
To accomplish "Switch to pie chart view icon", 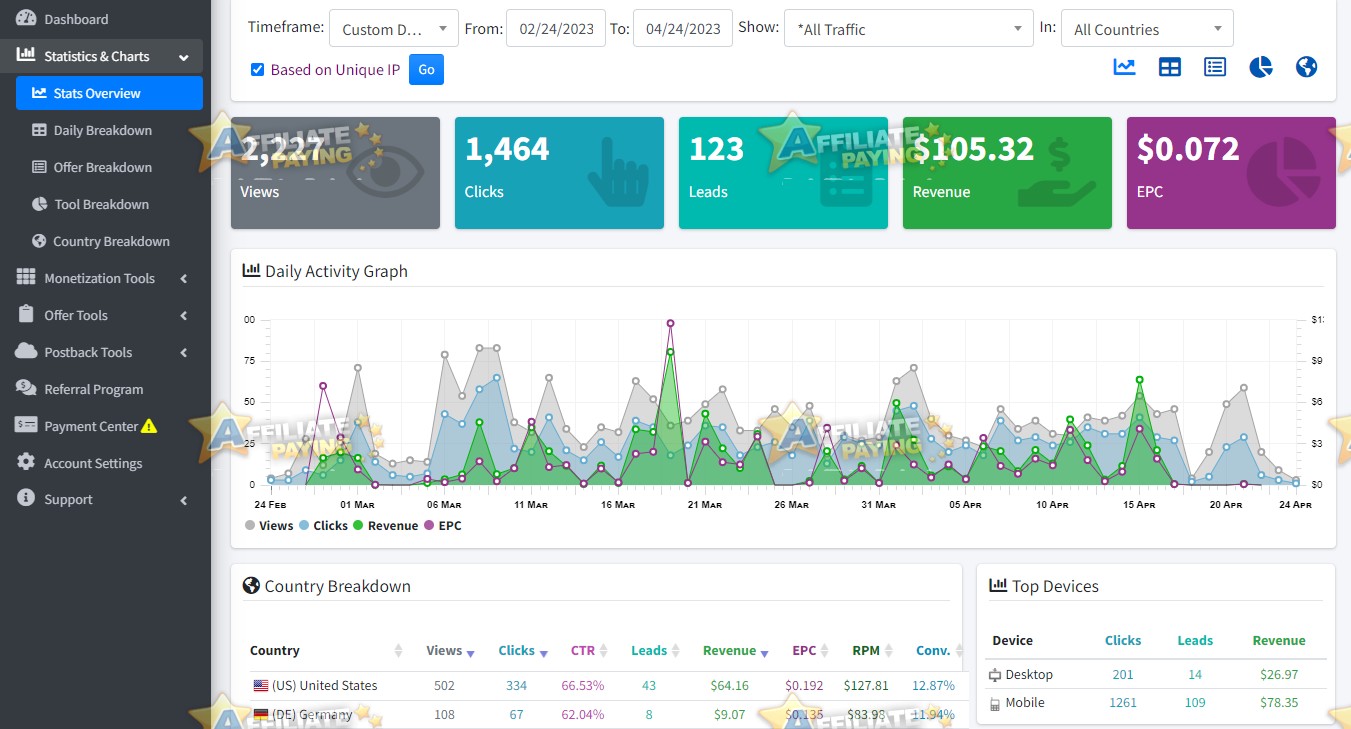I will [x=1260, y=67].
